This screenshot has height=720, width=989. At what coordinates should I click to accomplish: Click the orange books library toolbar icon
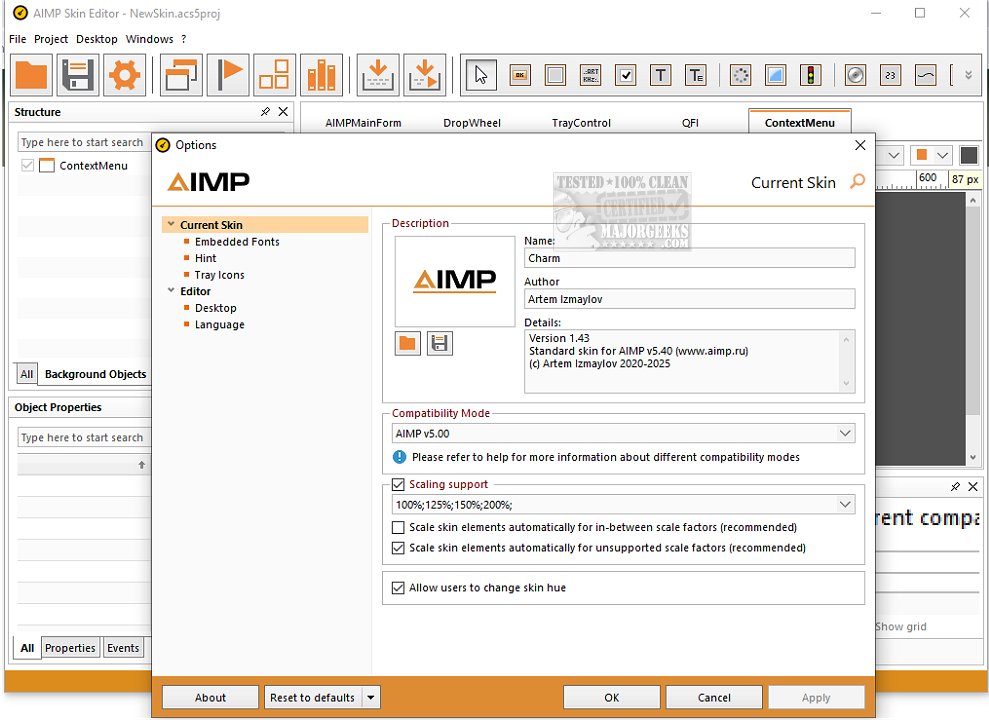[x=321, y=75]
